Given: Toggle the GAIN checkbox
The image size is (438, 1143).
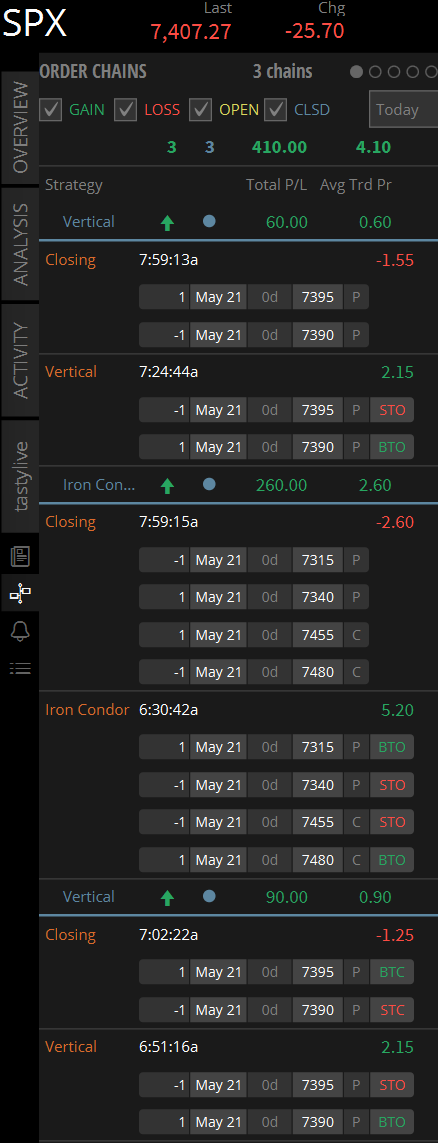Looking at the screenshot, I should (x=50, y=109).
